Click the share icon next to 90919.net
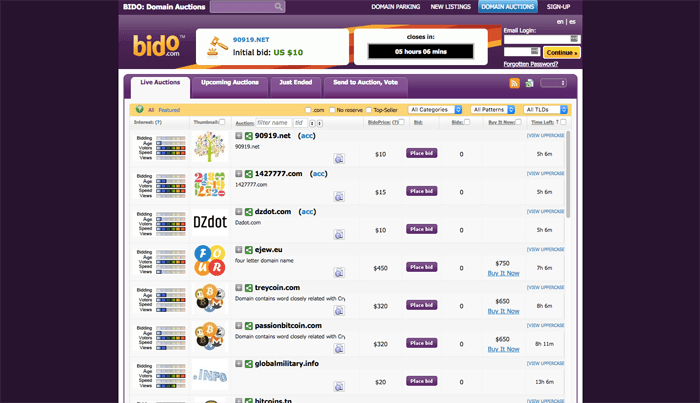Screen dimensions: 700x403 (x=249, y=136)
